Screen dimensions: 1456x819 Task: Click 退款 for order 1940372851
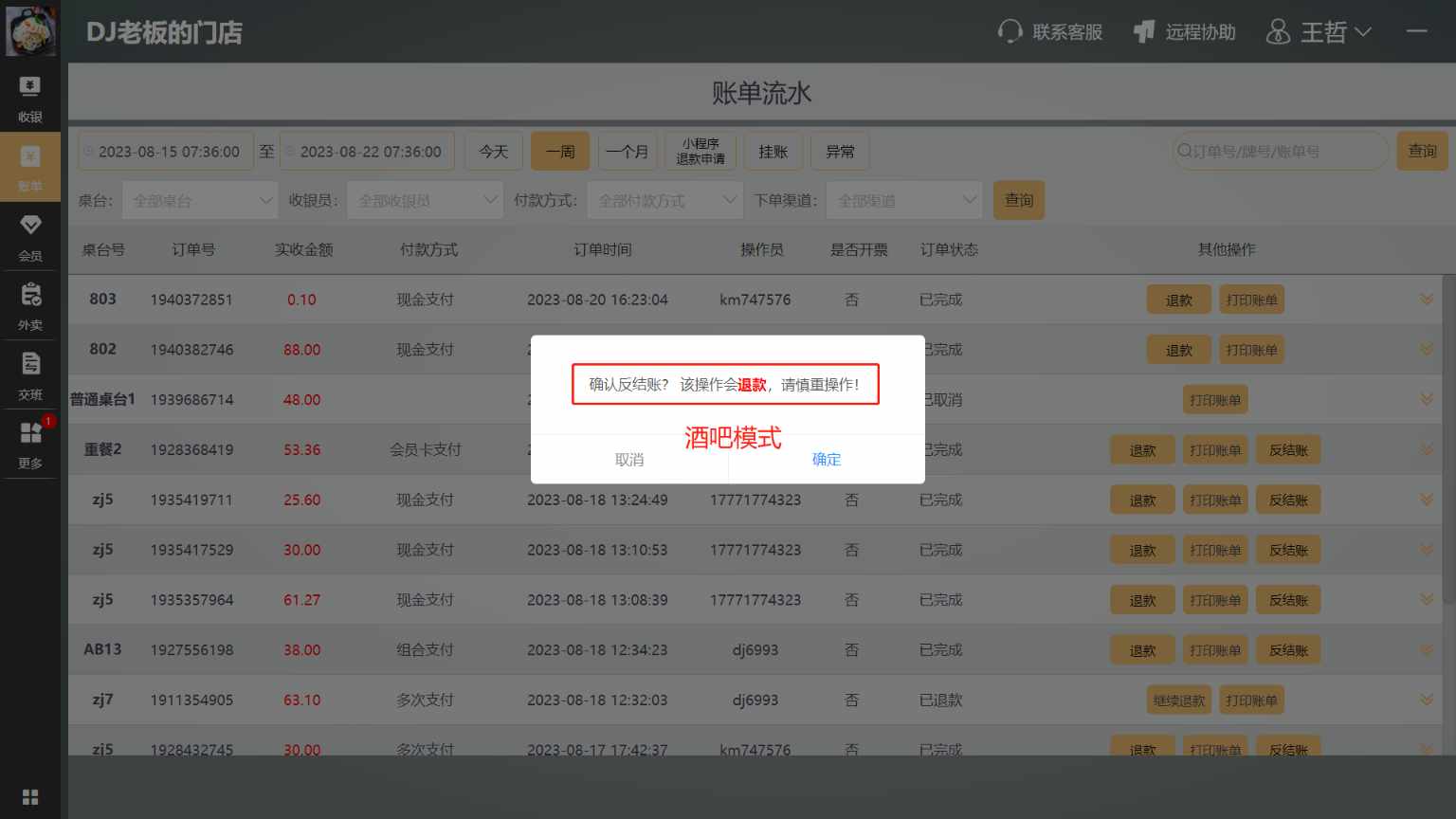tap(1179, 300)
